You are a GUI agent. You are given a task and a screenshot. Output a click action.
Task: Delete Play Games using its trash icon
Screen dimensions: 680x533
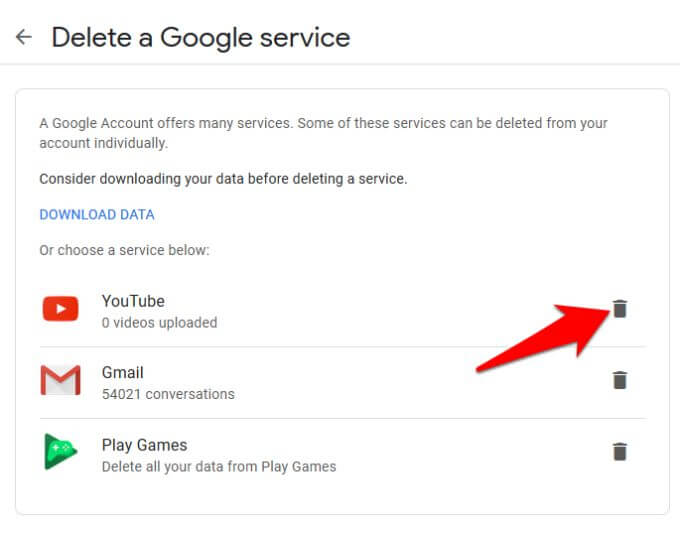[x=620, y=452]
